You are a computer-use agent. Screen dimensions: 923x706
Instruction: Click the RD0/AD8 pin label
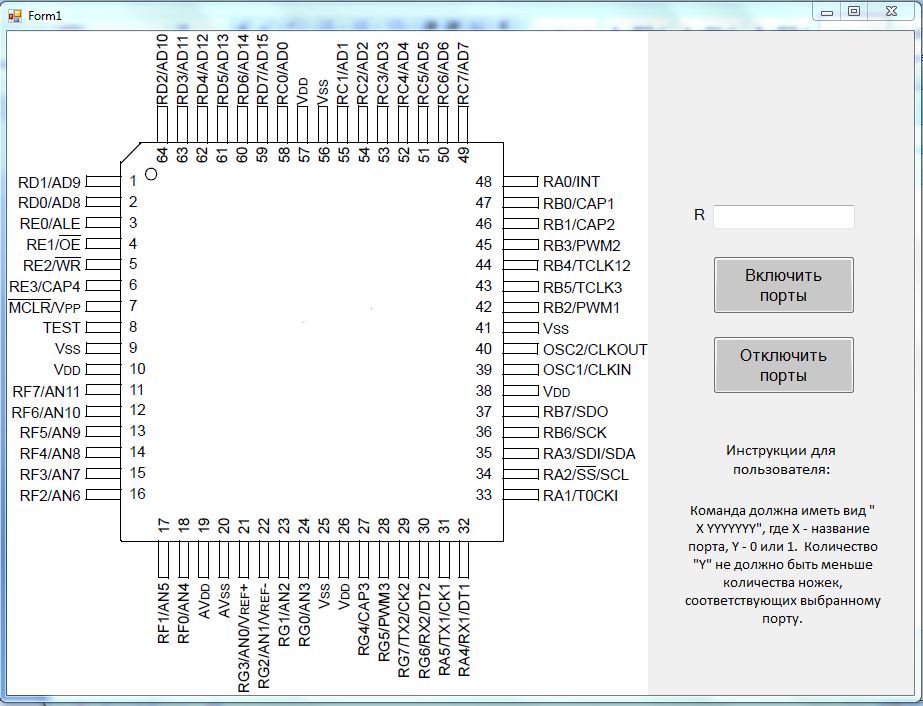tap(49, 203)
